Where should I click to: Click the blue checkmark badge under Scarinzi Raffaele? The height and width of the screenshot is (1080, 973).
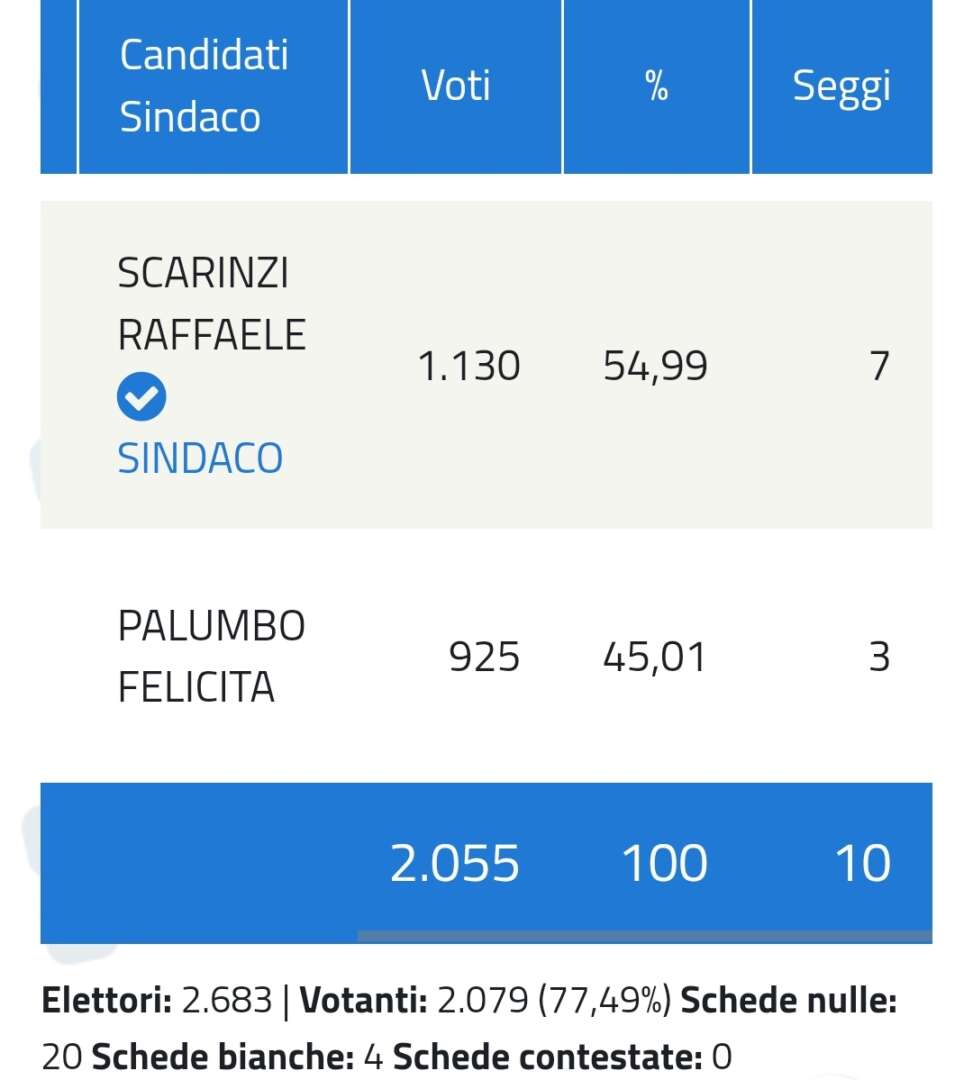[141, 397]
